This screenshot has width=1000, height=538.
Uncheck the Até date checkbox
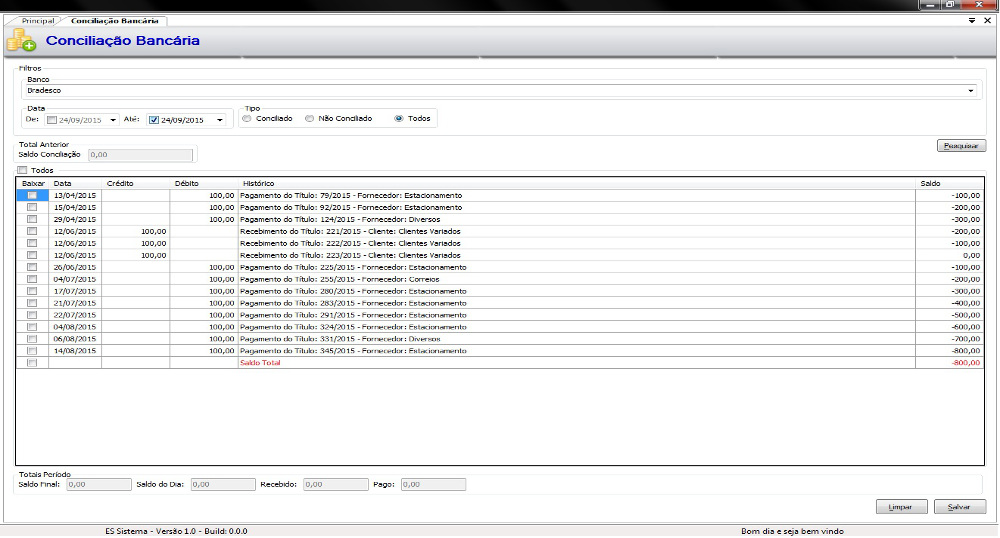pos(153,120)
